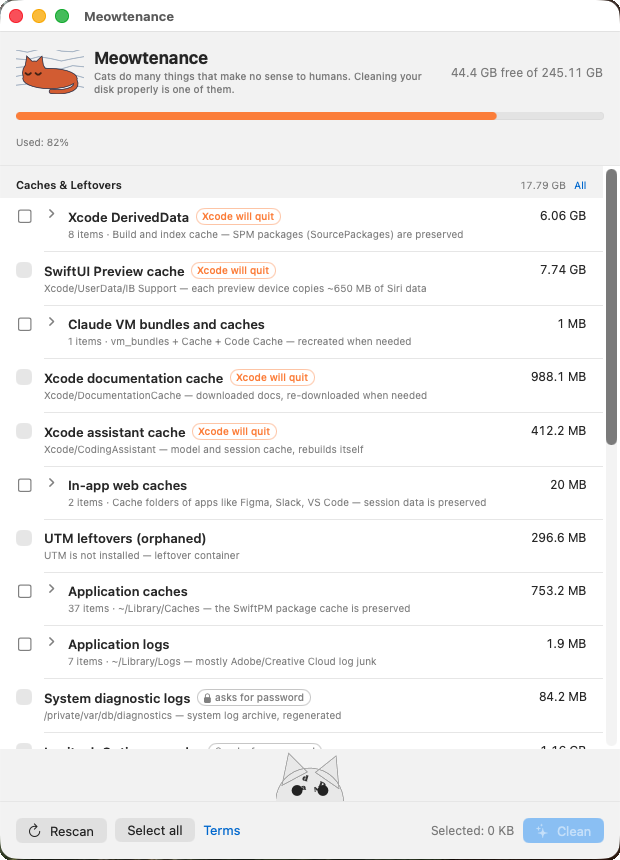
Task: Click the sleeping orange cat logo
Action: 49,72
